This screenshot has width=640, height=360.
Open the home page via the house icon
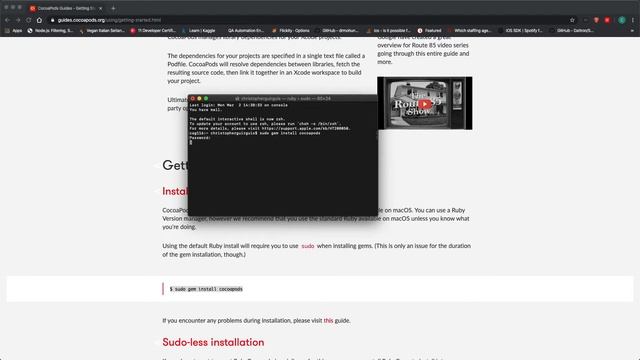39,20
